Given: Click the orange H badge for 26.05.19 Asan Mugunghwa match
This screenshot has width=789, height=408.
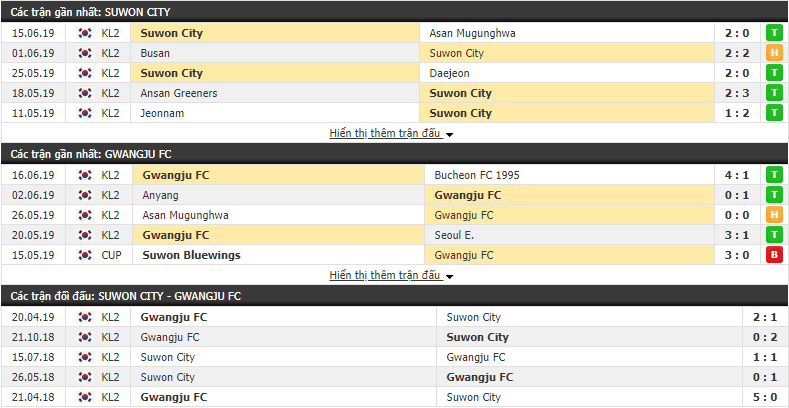Looking at the screenshot, I should tap(774, 215).
